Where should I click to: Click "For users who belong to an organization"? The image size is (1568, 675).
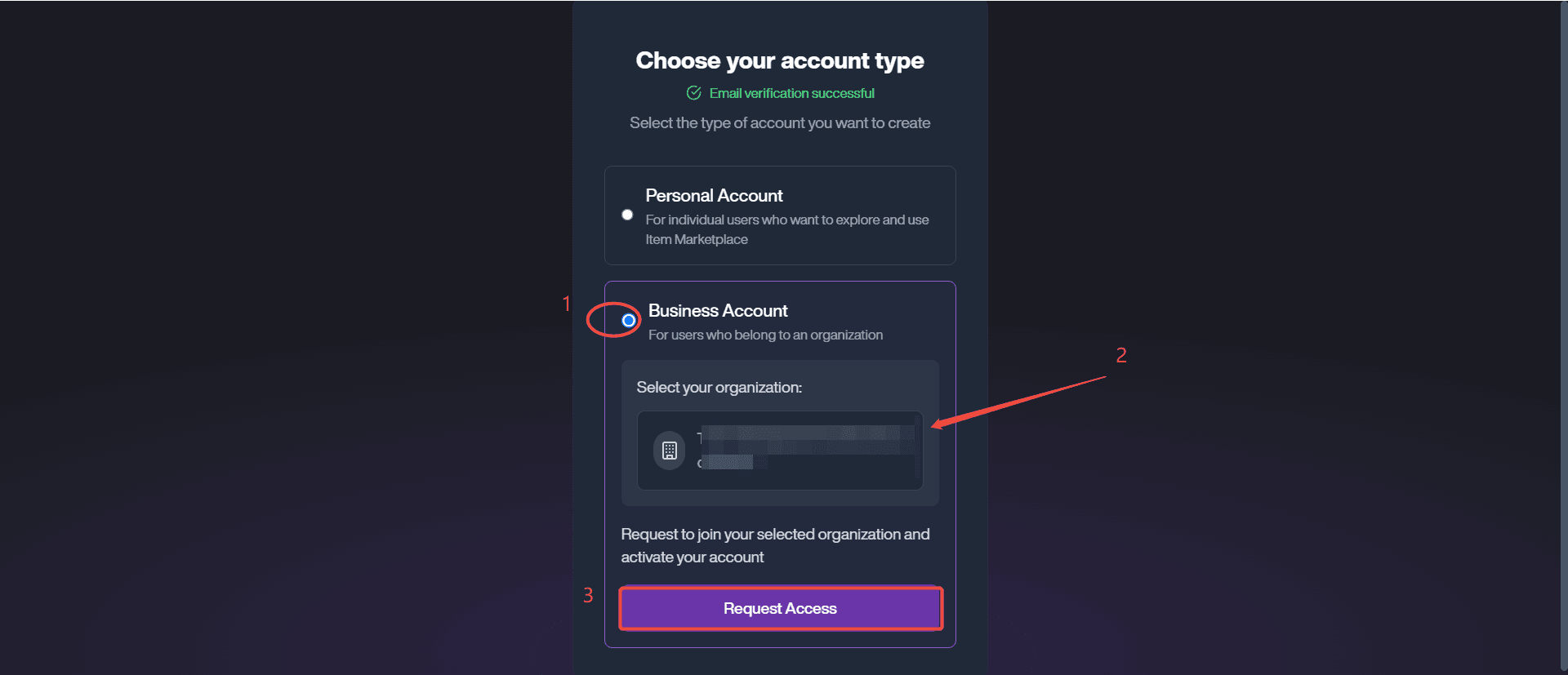(x=765, y=335)
